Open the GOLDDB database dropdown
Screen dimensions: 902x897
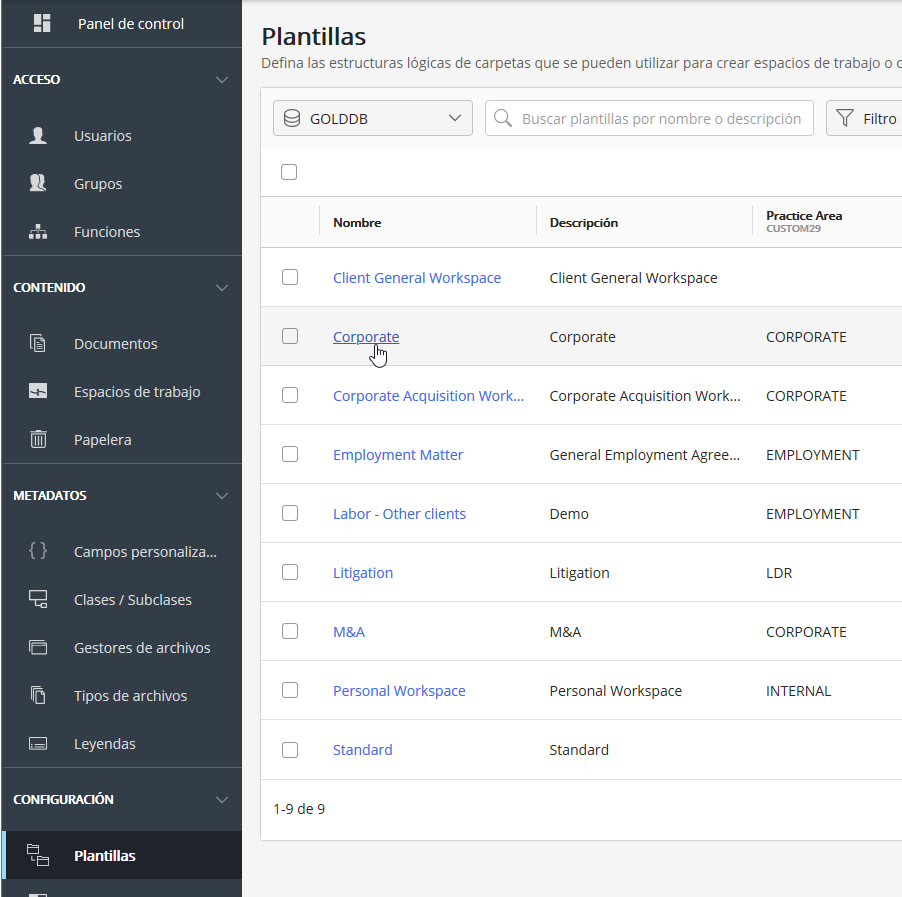point(372,118)
